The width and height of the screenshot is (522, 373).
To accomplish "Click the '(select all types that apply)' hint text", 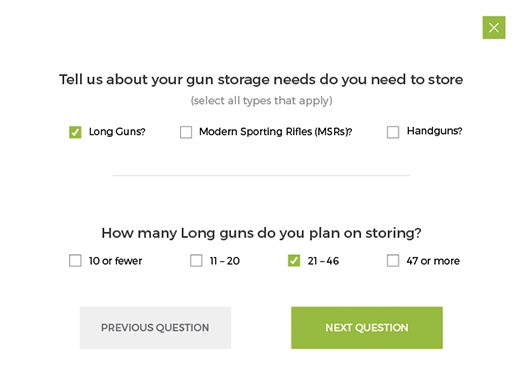I will (x=261, y=101).
